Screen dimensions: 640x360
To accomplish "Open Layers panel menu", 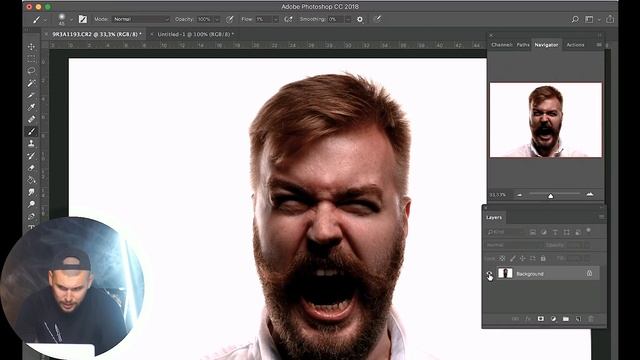I will coord(601,217).
